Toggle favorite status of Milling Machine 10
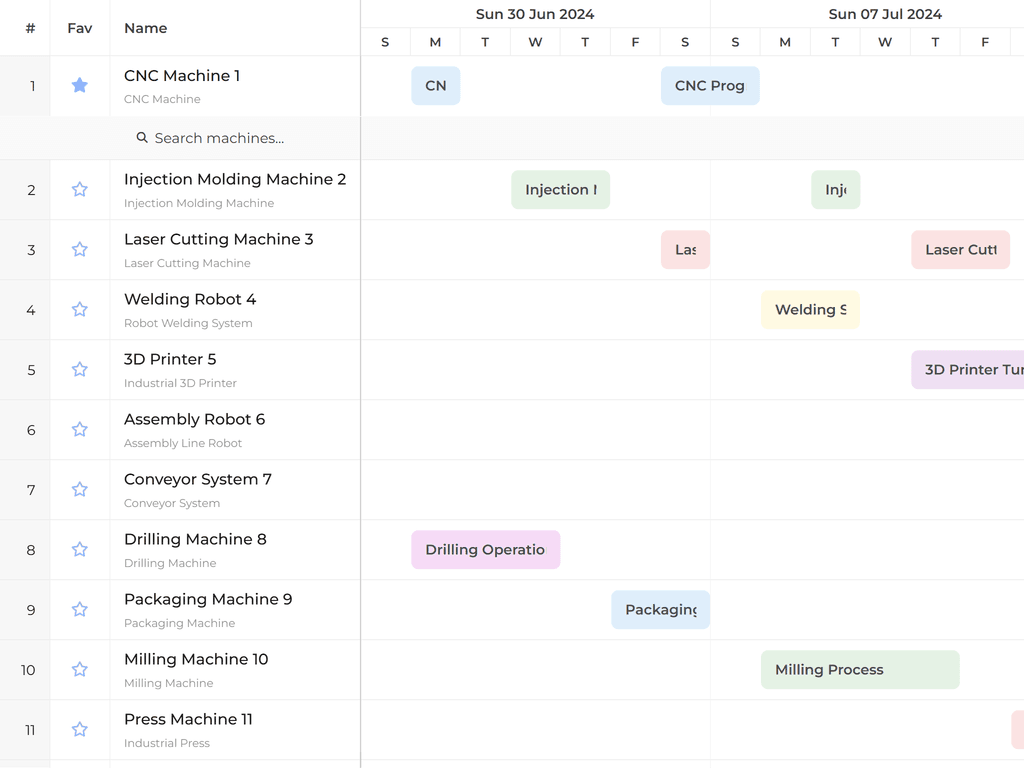1024x768 pixels. pyautogui.click(x=79, y=669)
